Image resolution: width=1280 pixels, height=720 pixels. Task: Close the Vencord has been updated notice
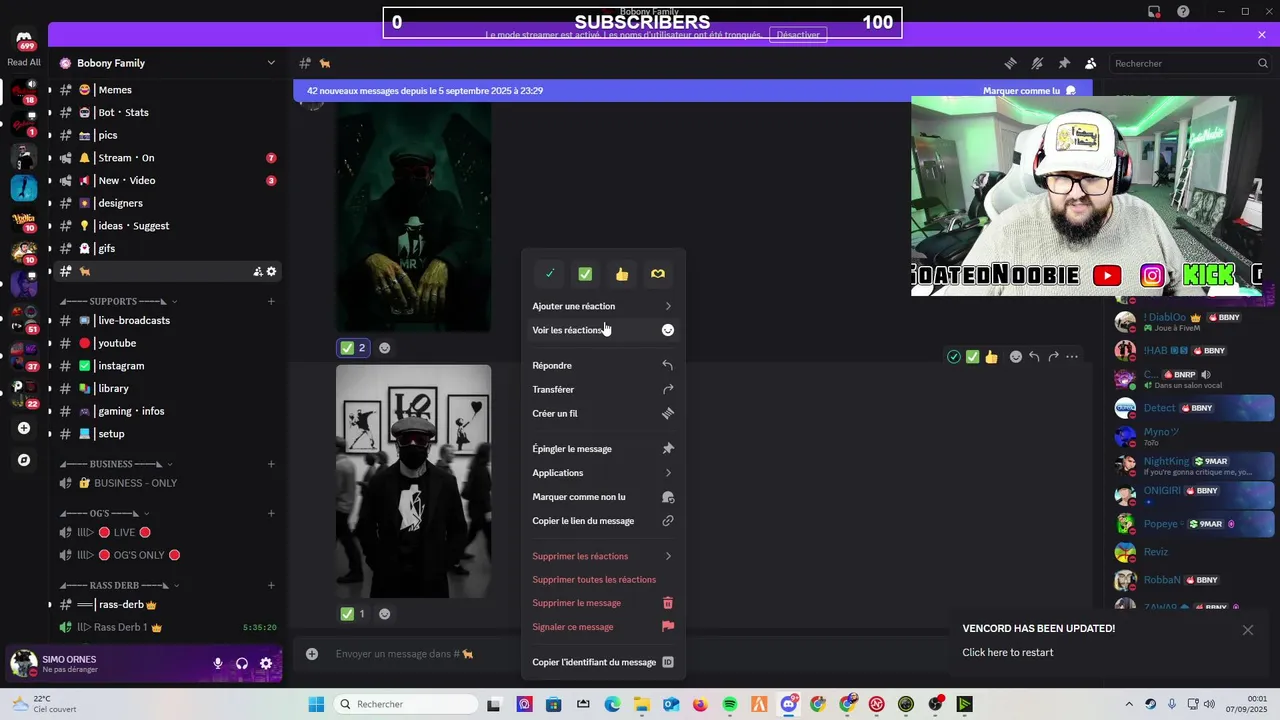1248,630
